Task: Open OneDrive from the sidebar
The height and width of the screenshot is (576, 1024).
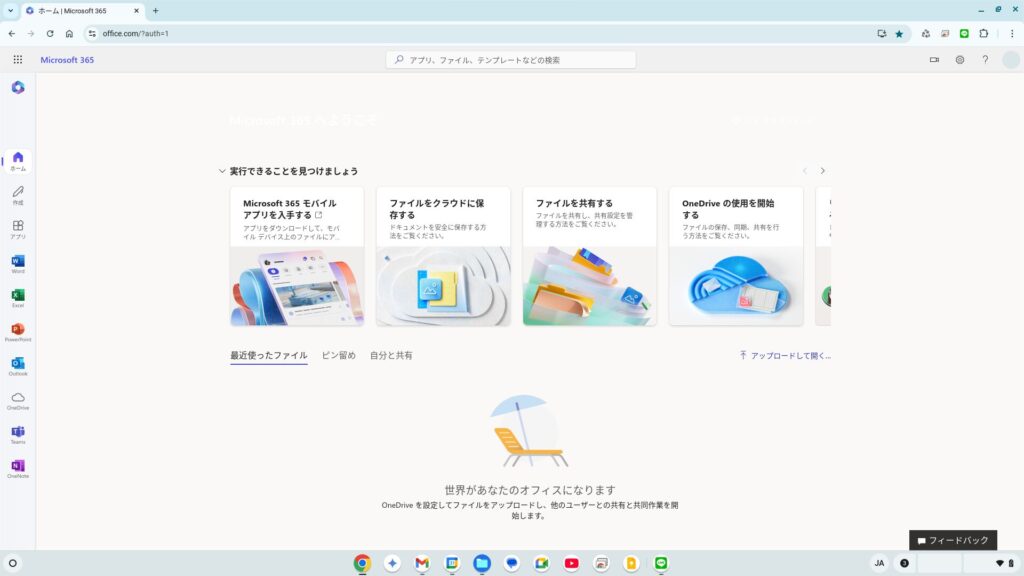Action: click(18, 399)
